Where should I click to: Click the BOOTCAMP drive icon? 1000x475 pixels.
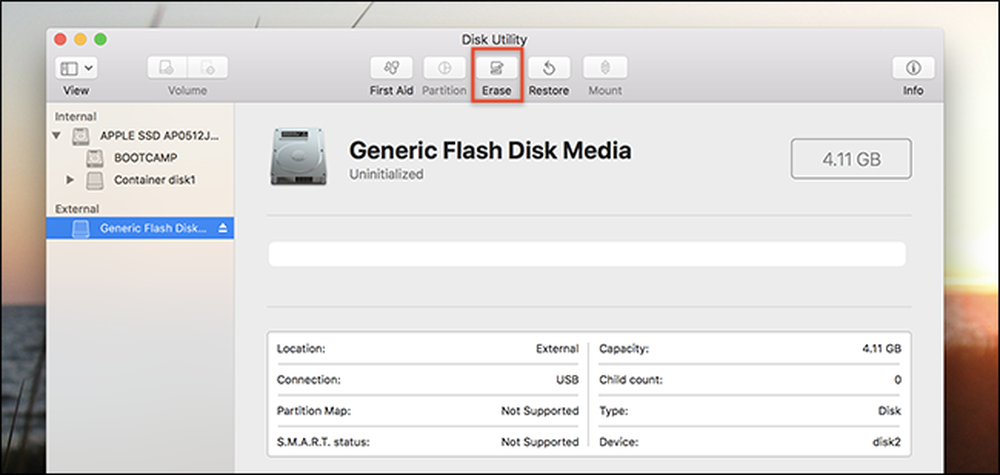[95, 157]
